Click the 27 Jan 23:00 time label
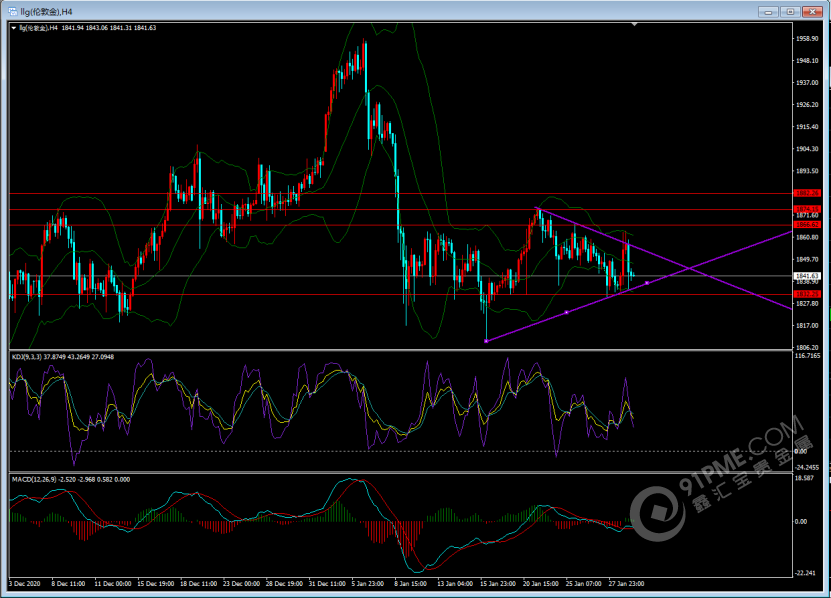Screen dimensions: 831x598 (x=626, y=584)
